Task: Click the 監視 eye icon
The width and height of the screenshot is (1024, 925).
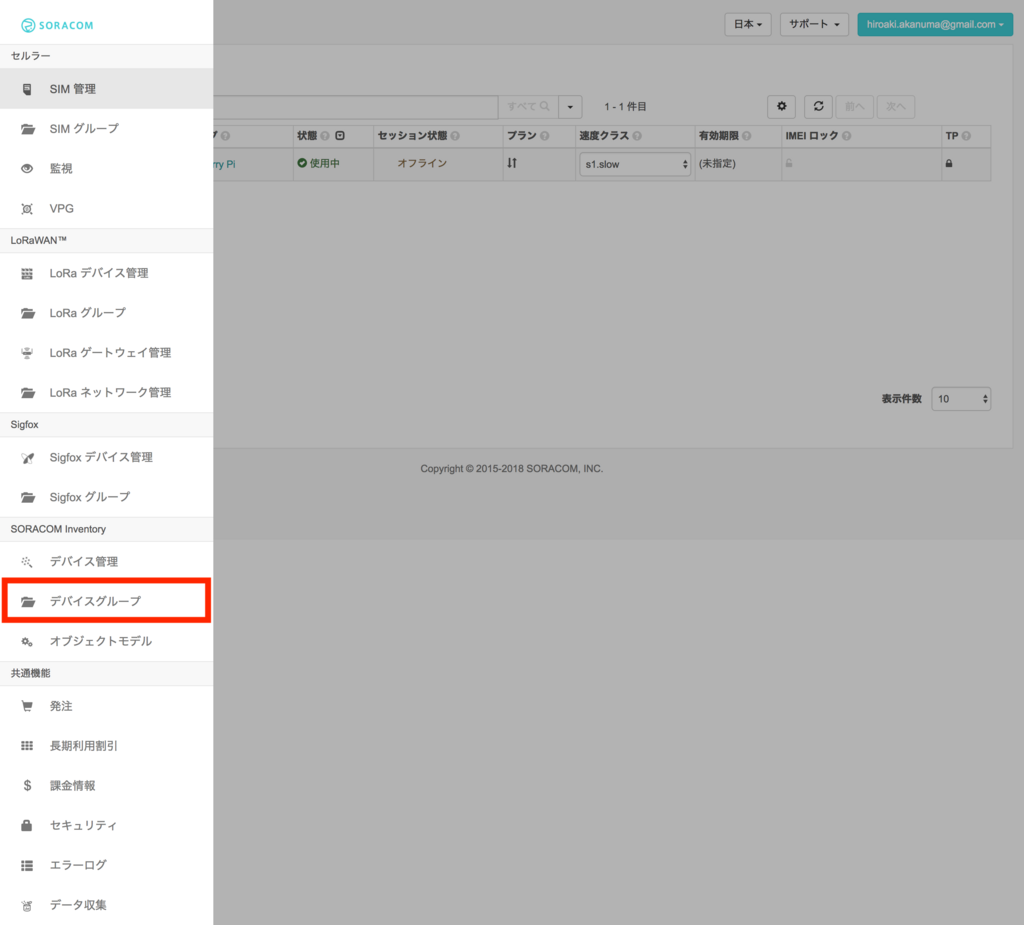Action: pyautogui.click(x=27, y=169)
